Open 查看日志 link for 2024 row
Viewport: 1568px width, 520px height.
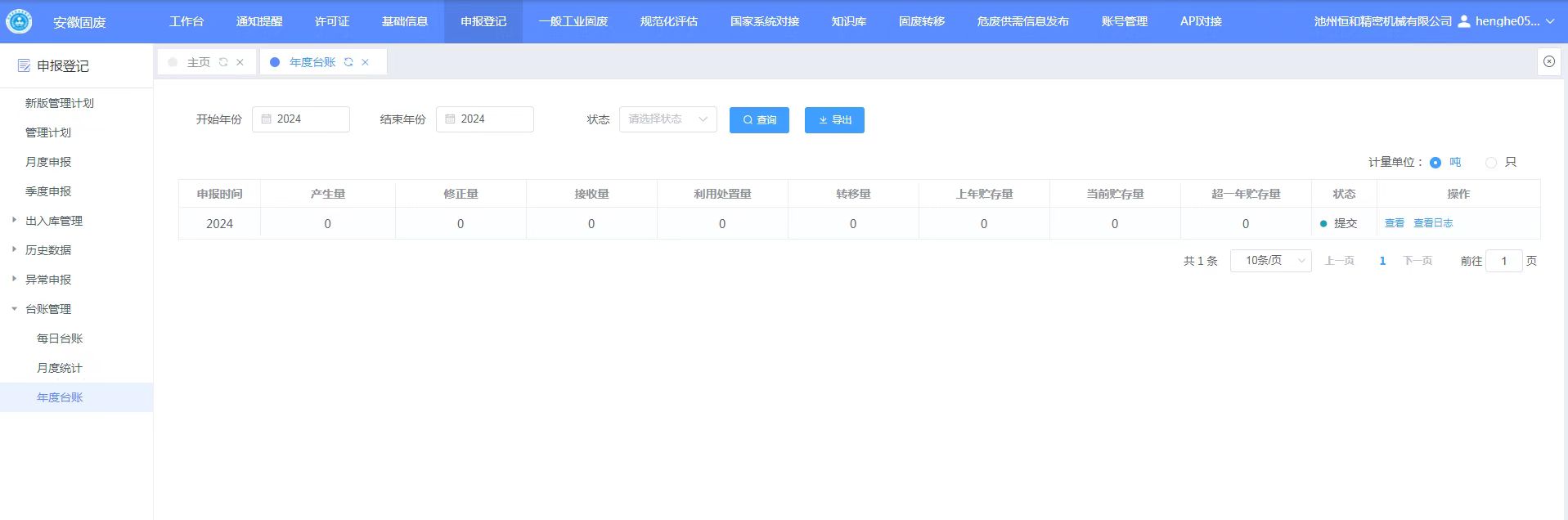(1433, 223)
